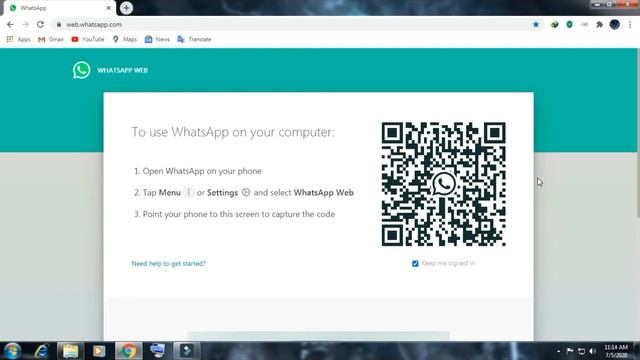Image resolution: width=640 pixels, height=360 pixels.
Task: Open the Need help to get started link
Action: pos(169,264)
